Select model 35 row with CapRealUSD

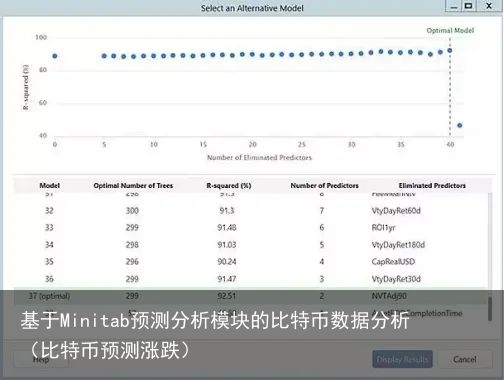(x=252, y=262)
